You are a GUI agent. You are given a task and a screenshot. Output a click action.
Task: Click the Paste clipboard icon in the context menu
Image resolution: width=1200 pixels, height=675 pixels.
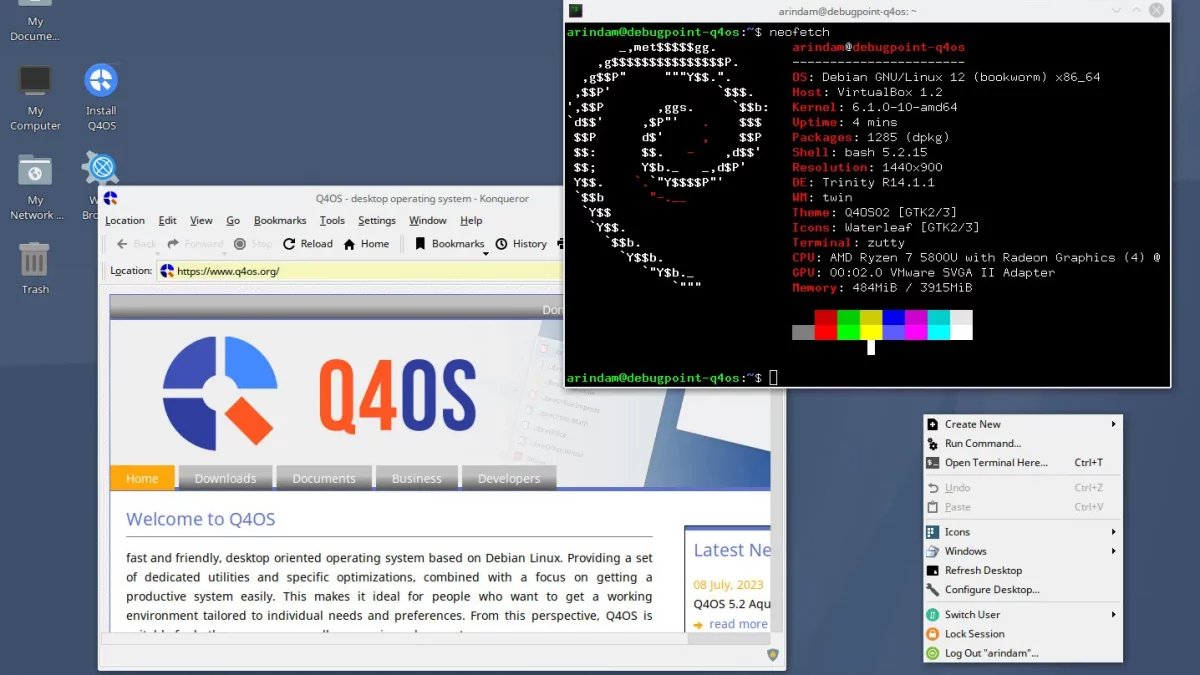(932, 507)
